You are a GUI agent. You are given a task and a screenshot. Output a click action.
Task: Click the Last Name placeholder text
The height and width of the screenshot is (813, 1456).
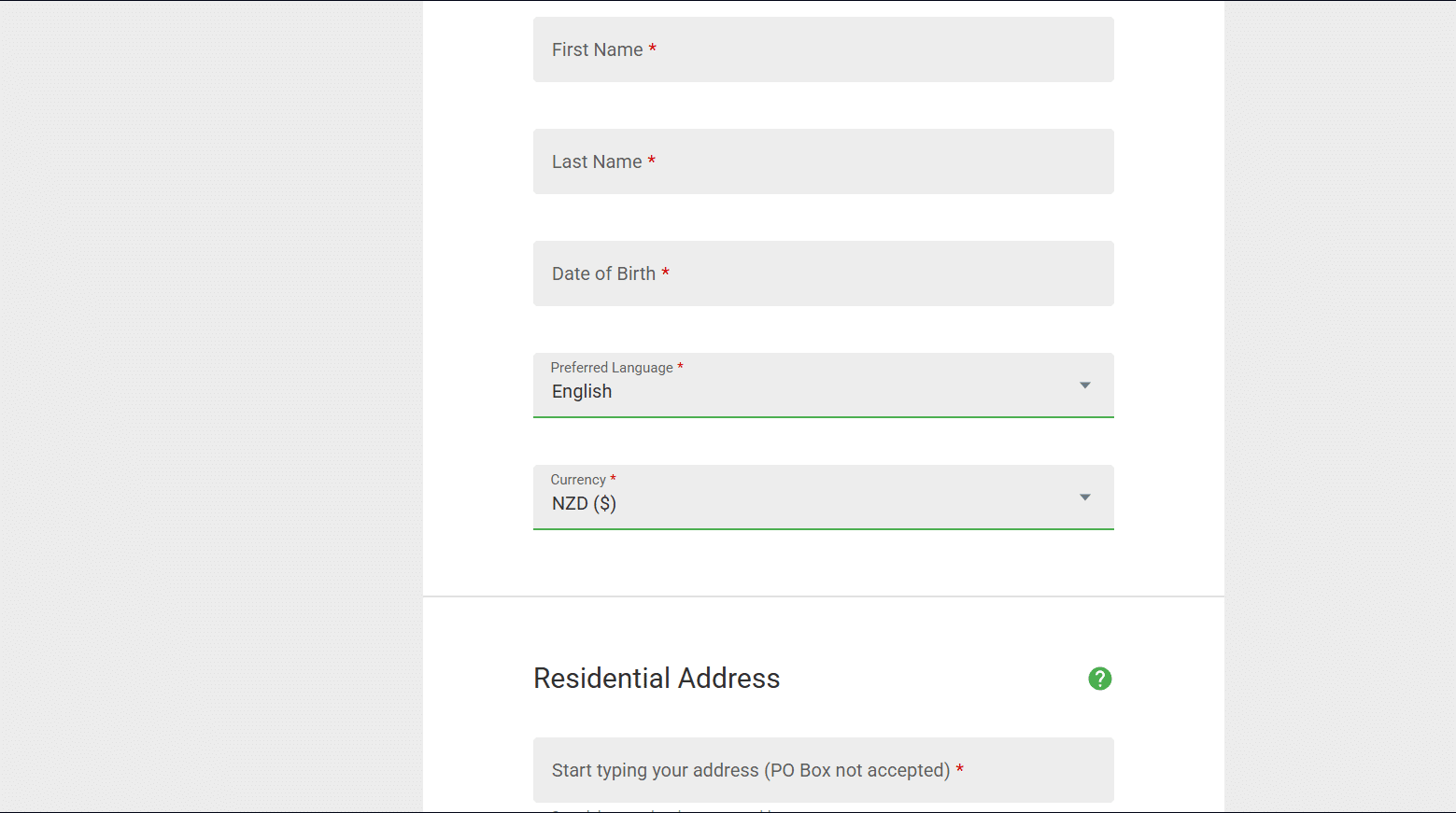point(597,162)
